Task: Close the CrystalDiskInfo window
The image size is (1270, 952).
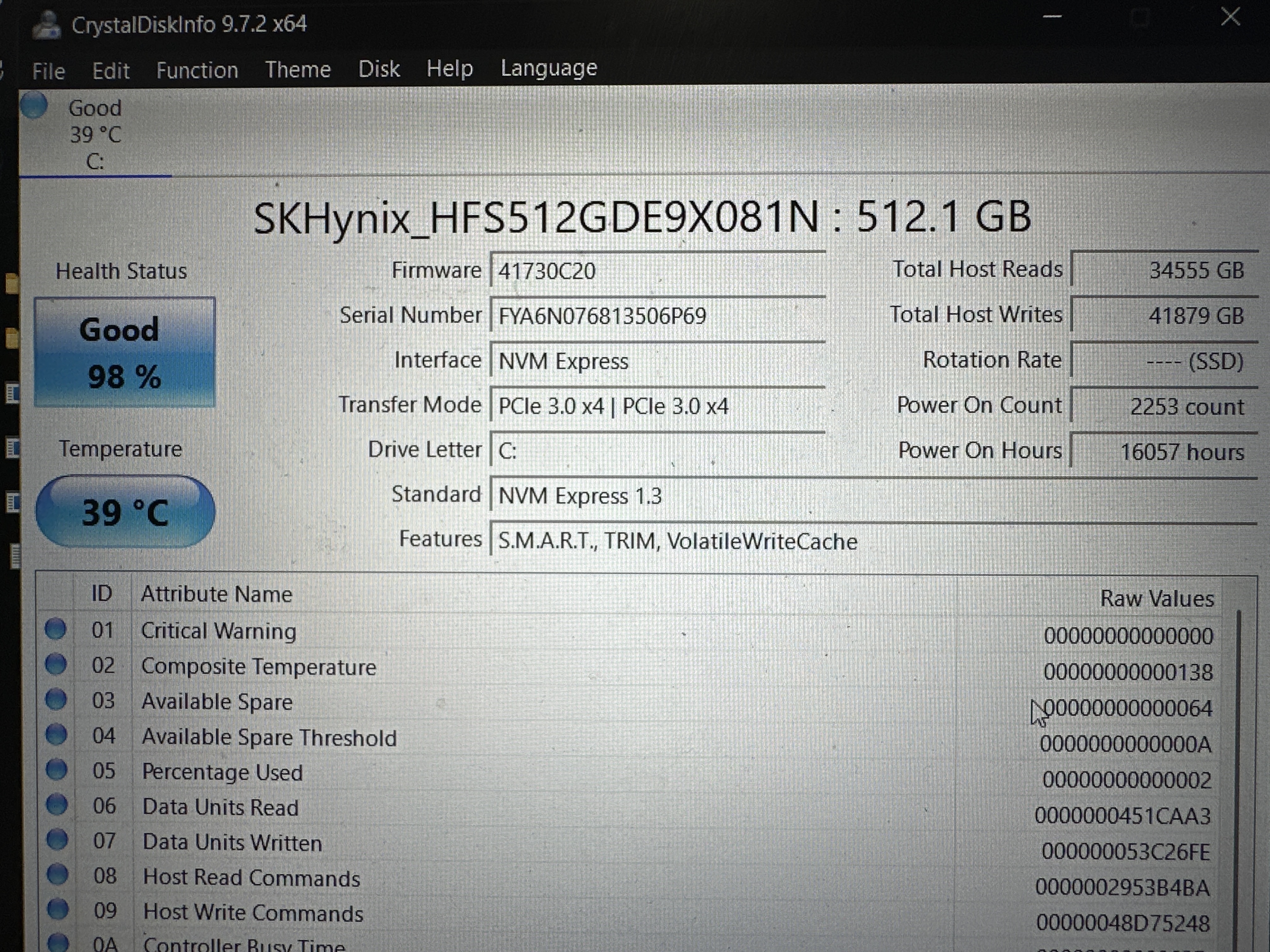Action: tap(1230, 17)
